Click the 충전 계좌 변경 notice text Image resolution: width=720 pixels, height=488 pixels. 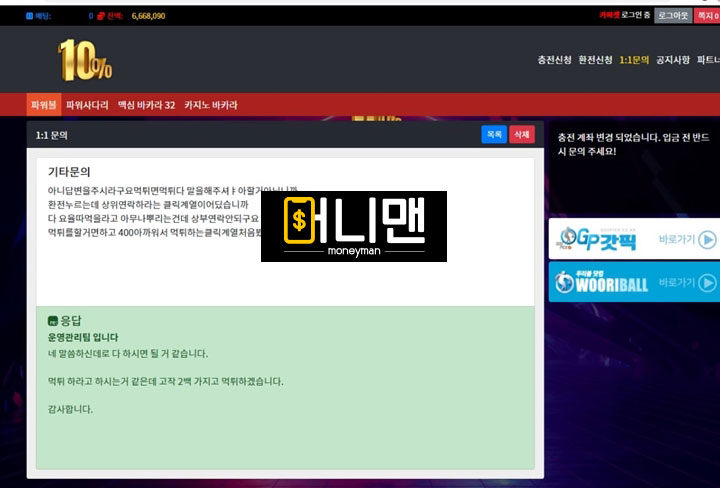(634, 144)
